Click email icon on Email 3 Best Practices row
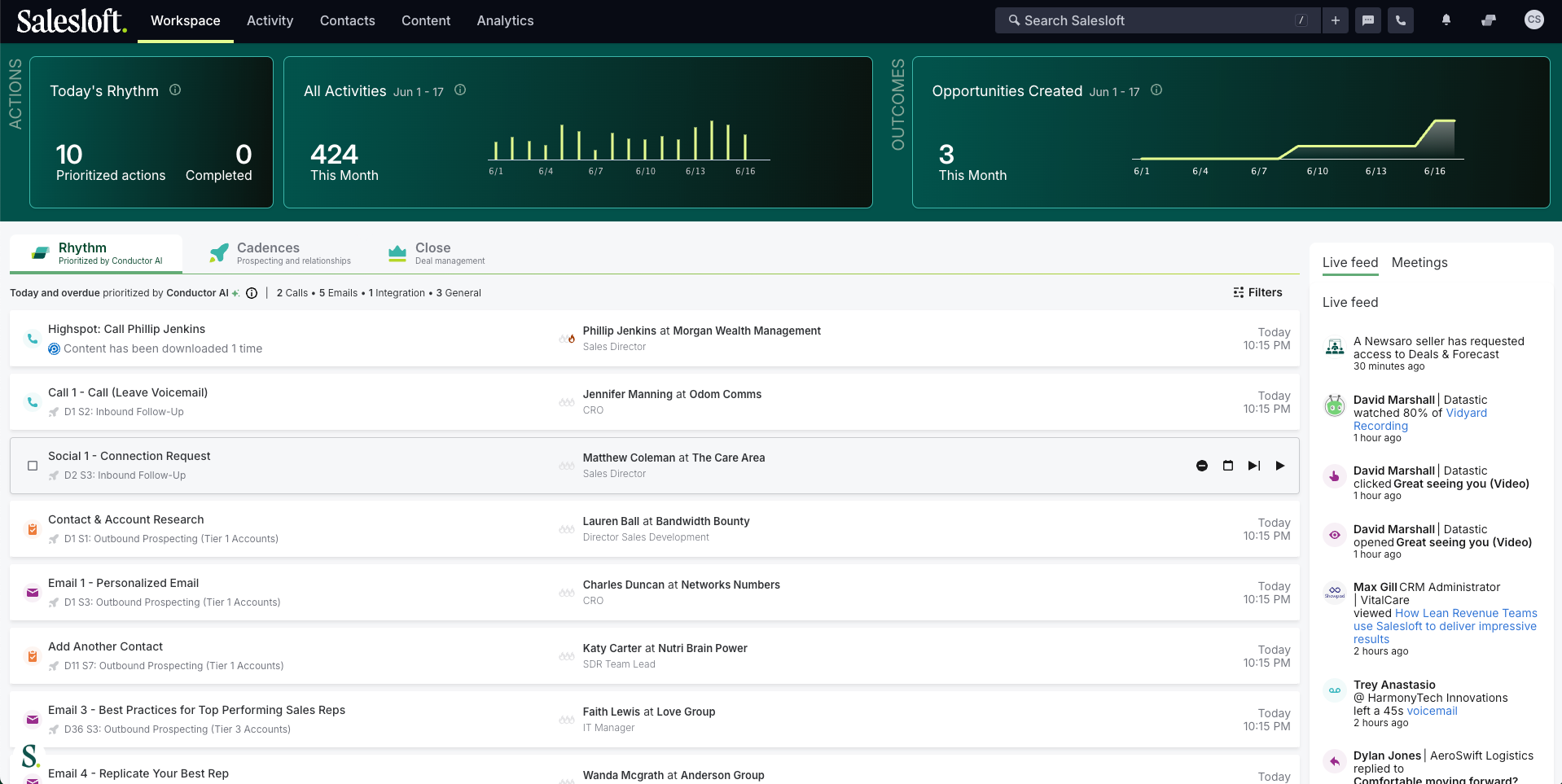 [x=33, y=720]
